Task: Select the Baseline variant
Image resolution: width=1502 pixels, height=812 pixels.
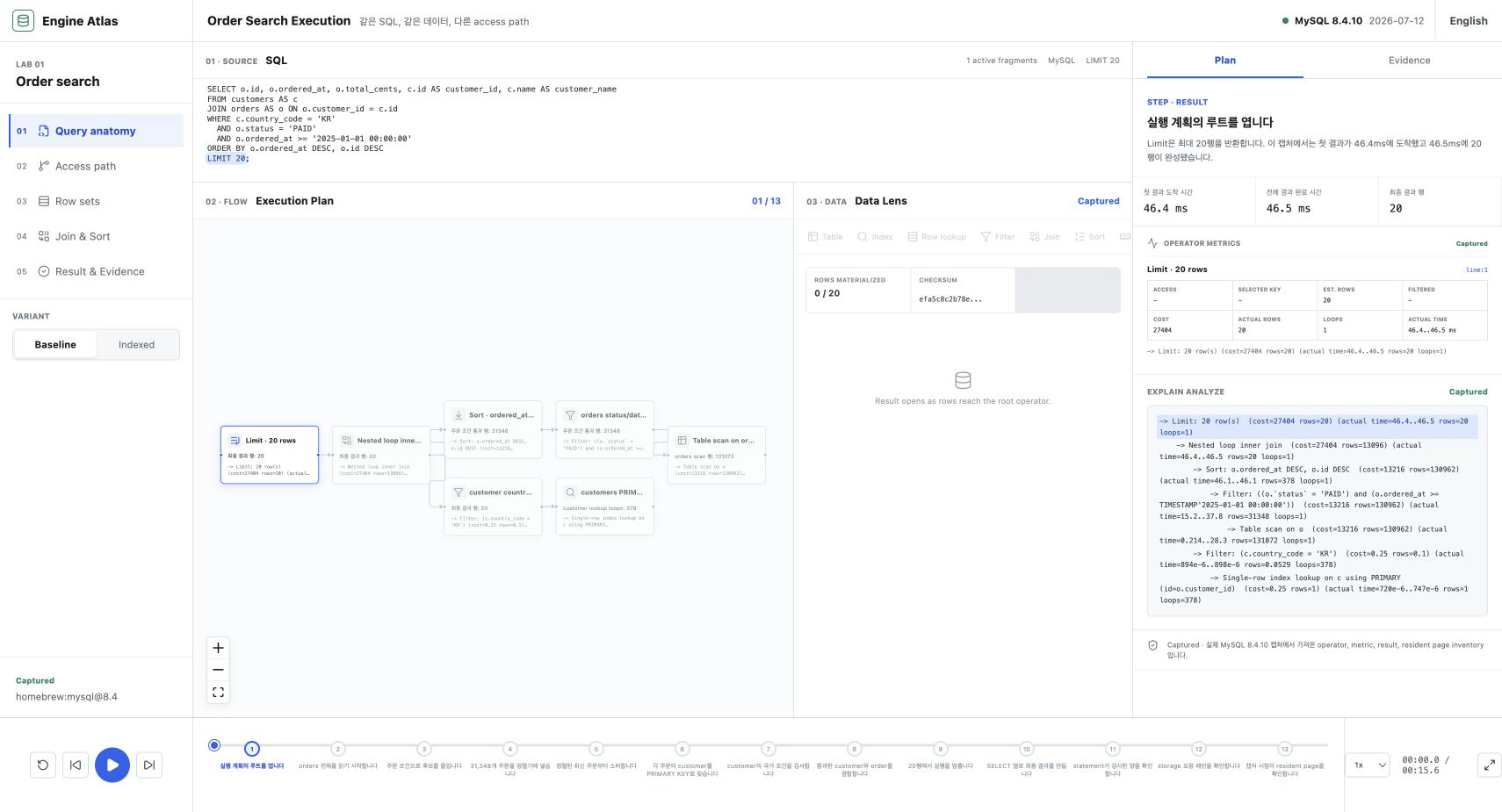Action: point(55,345)
